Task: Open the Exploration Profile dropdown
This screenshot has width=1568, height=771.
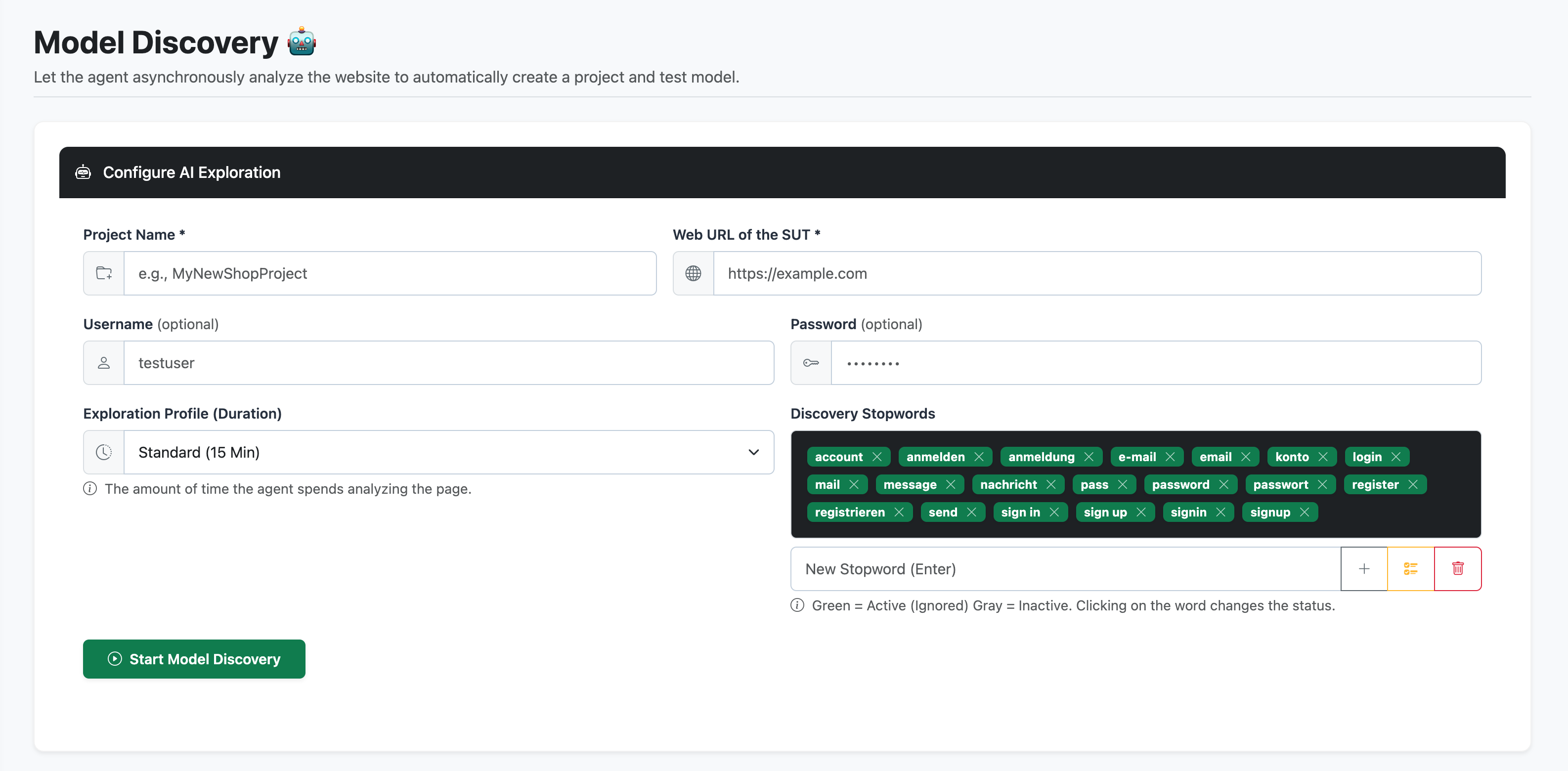Action: click(x=449, y=452)
